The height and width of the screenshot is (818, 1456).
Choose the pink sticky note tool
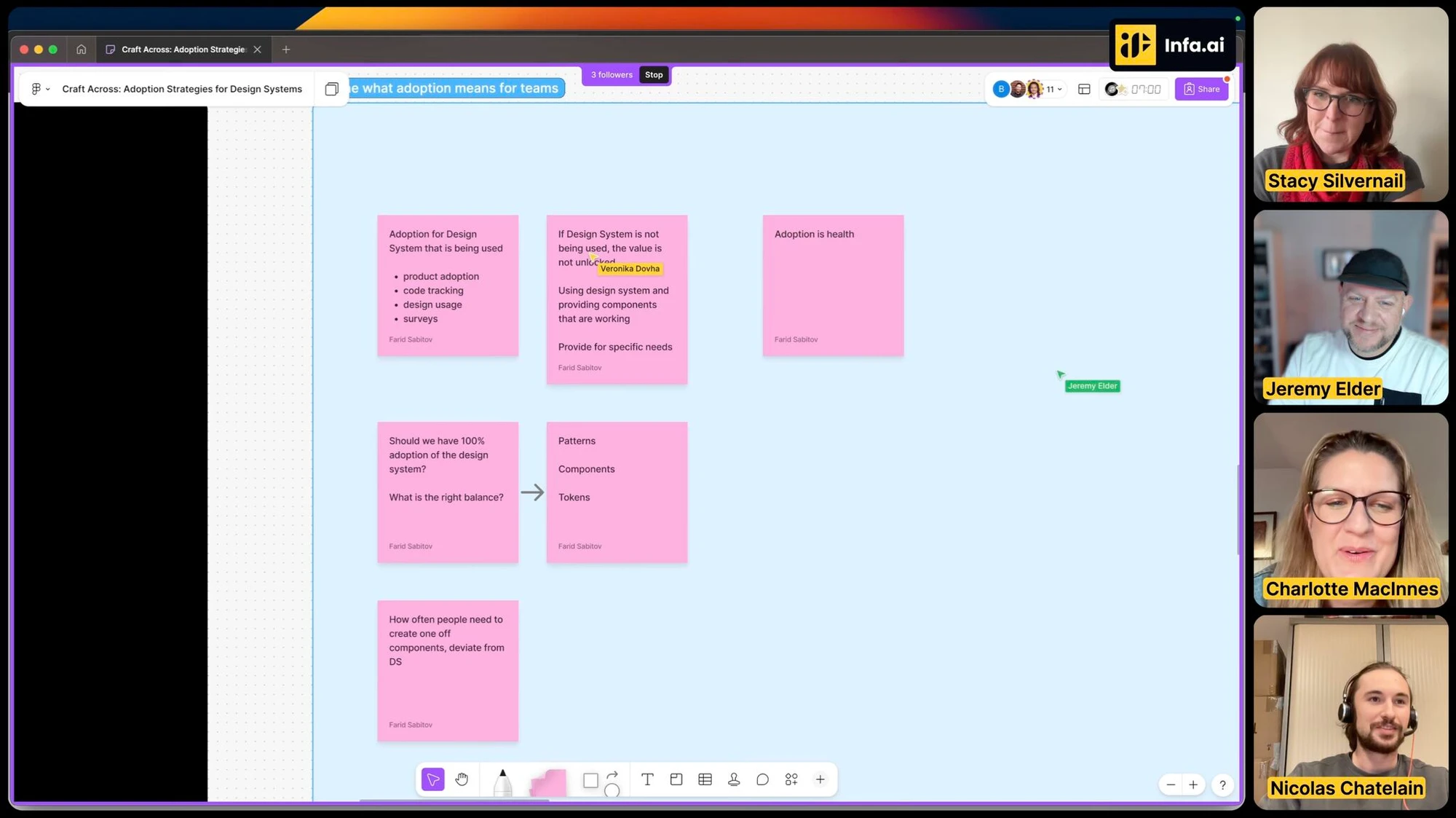click(x=548, y=783)
